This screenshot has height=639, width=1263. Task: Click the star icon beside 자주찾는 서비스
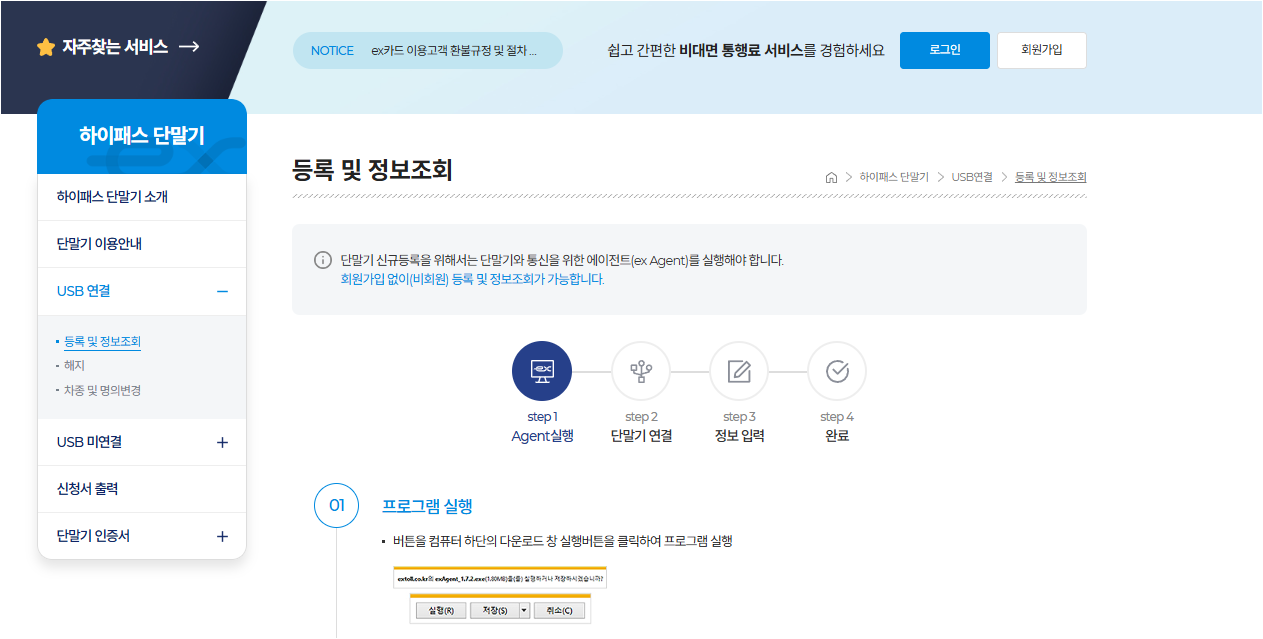point(44,46)
